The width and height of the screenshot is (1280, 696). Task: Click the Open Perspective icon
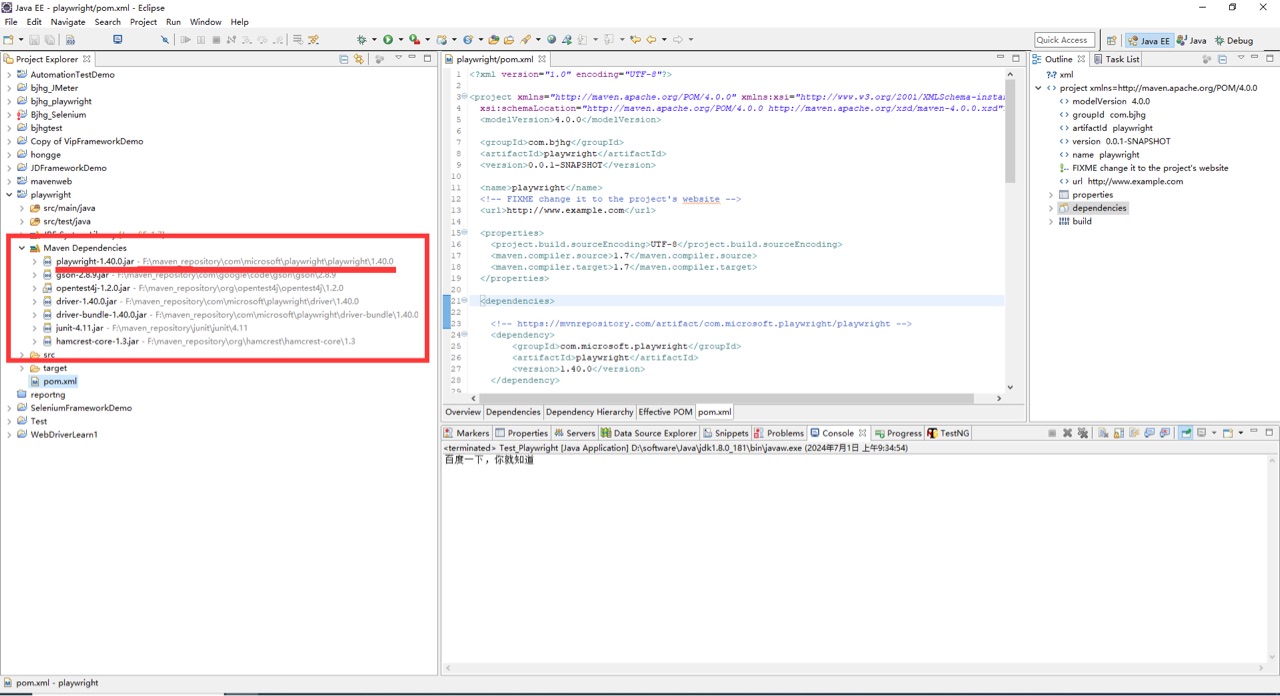[x=1111, y=40]
